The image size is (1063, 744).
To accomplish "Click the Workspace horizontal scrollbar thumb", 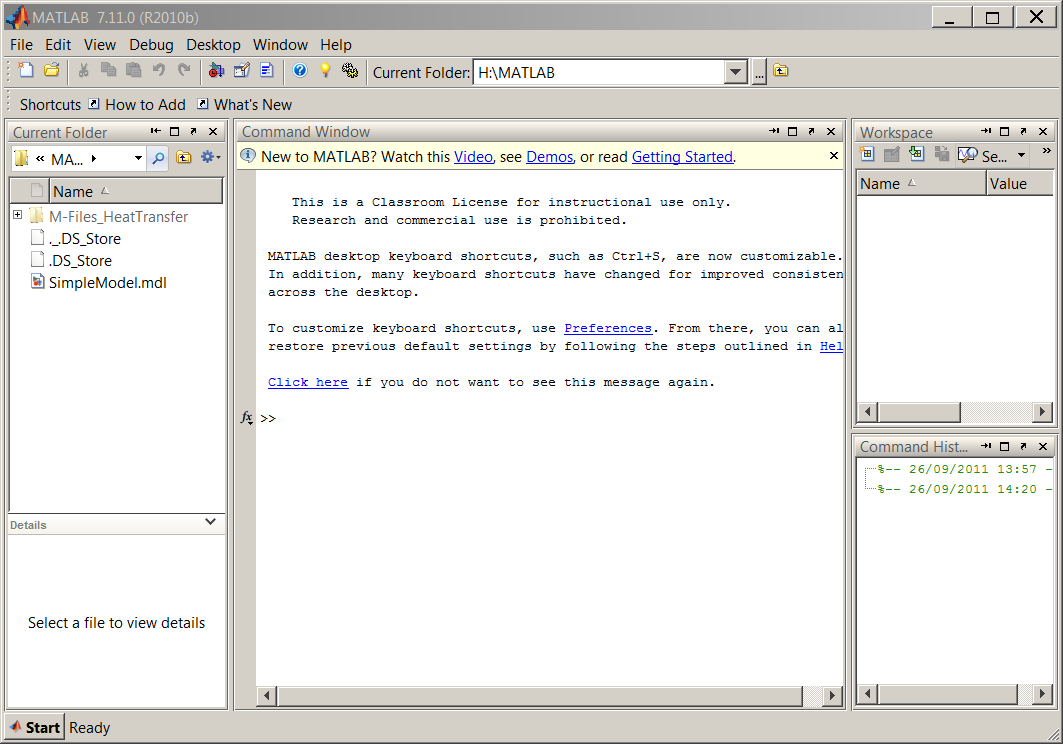I will [x=919, y=411].
